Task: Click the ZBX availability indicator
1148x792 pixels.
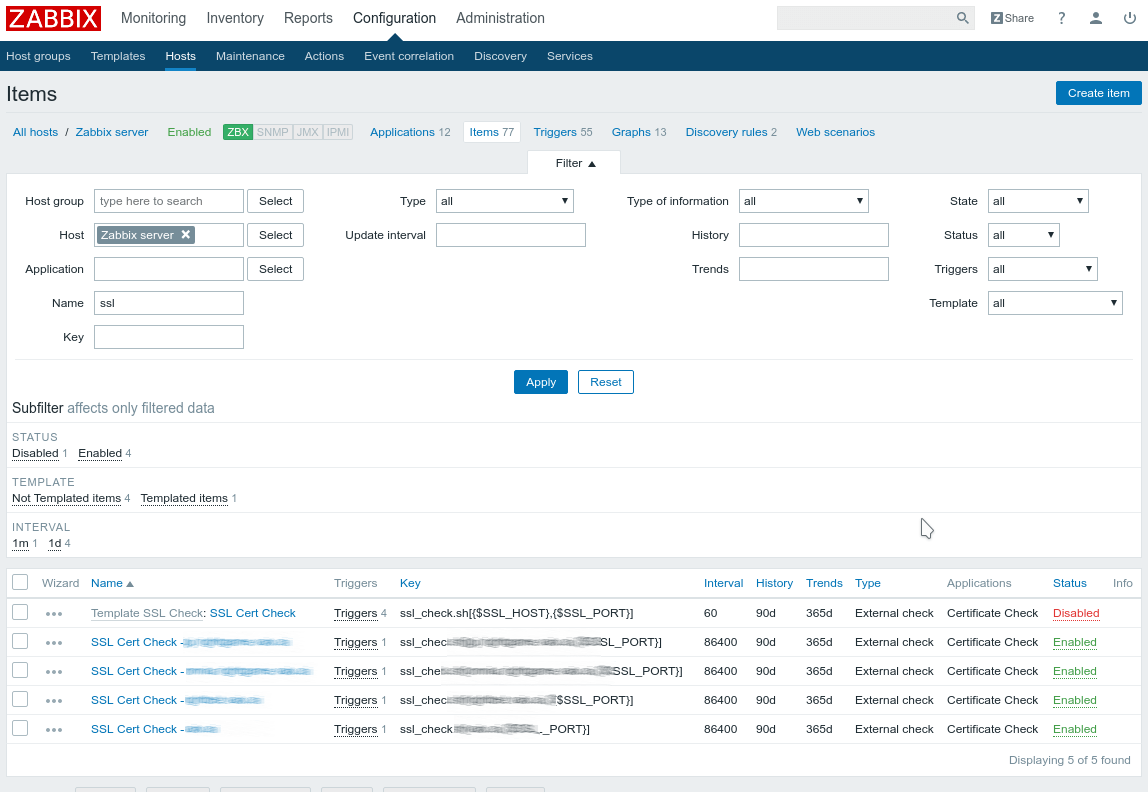Action: tap(237, 131)
